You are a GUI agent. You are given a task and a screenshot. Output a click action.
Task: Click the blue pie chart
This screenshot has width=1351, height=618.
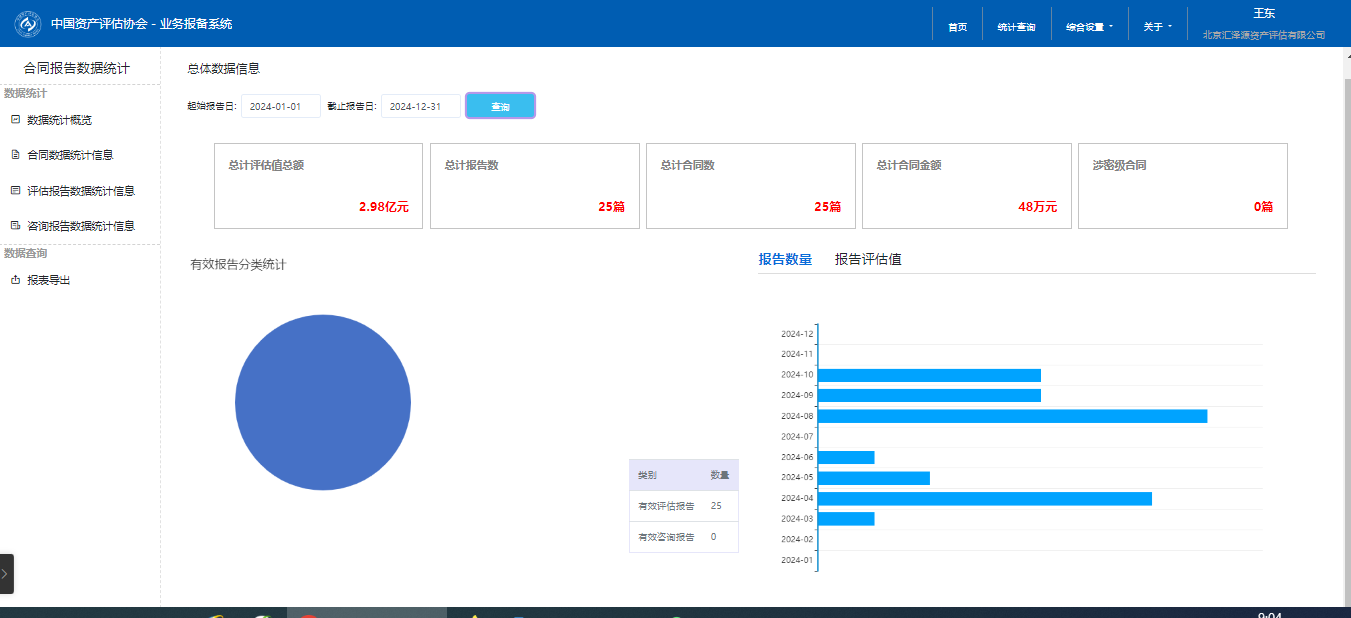pos(323,402)
